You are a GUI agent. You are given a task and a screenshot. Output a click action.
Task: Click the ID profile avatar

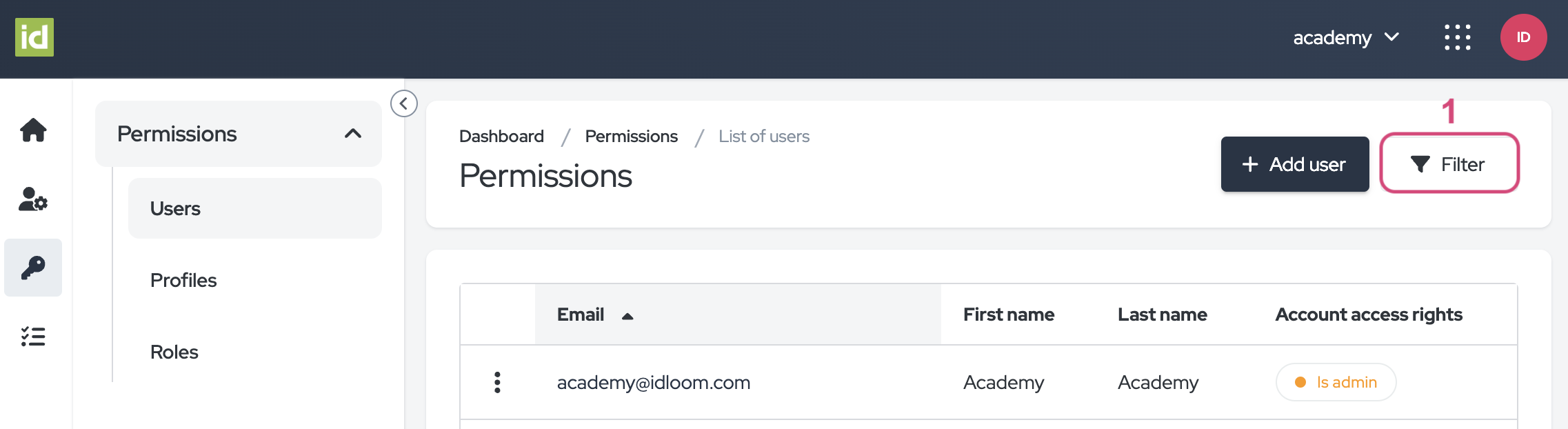(1523, 37)
